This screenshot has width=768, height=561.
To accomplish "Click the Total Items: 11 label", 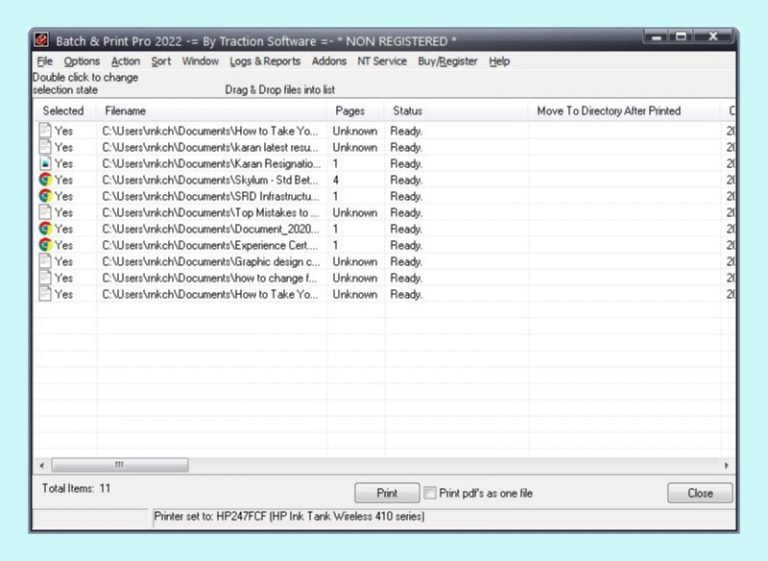I will tap(76, 488).
